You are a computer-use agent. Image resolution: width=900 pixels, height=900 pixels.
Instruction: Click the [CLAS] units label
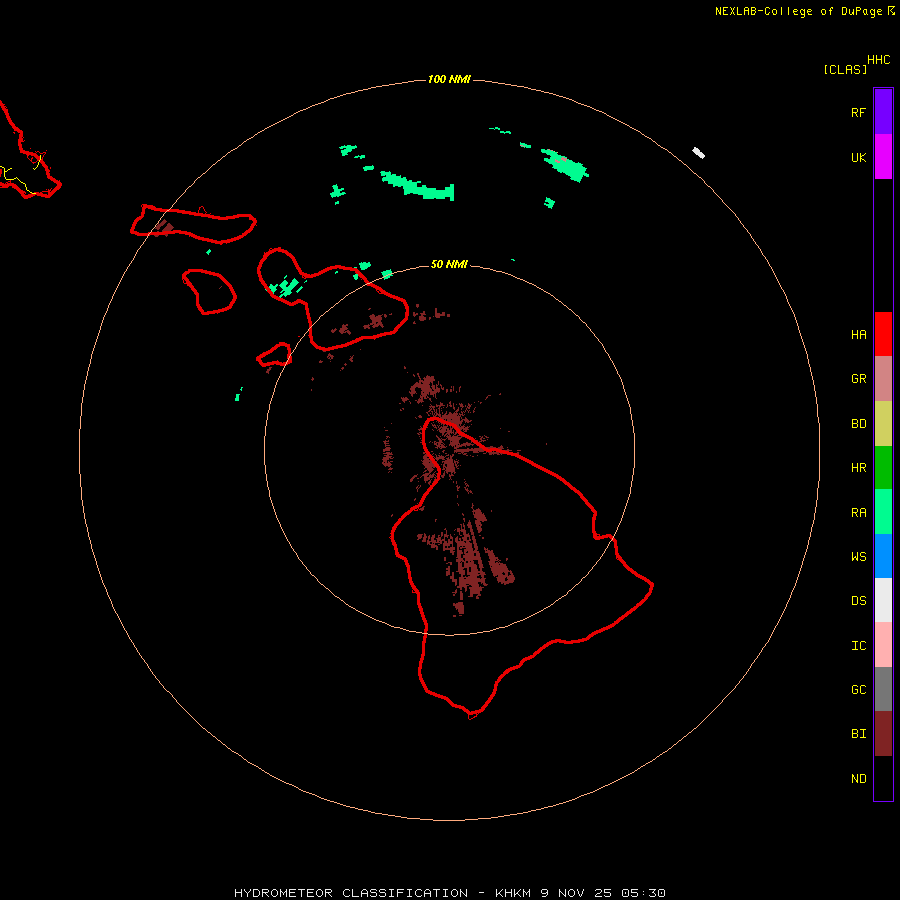point(845,69)
